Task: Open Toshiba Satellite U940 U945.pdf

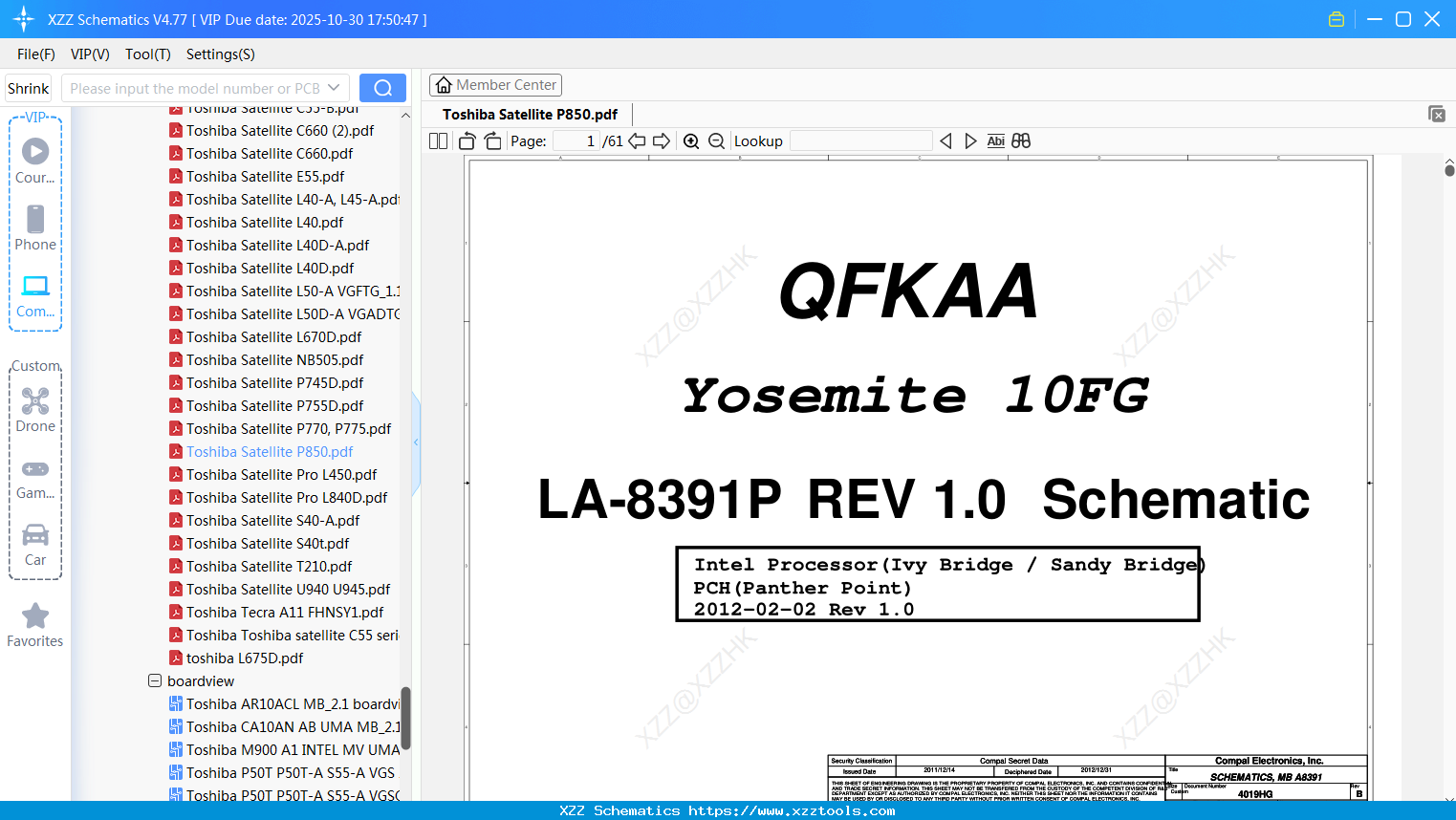Action: (289, 590)
